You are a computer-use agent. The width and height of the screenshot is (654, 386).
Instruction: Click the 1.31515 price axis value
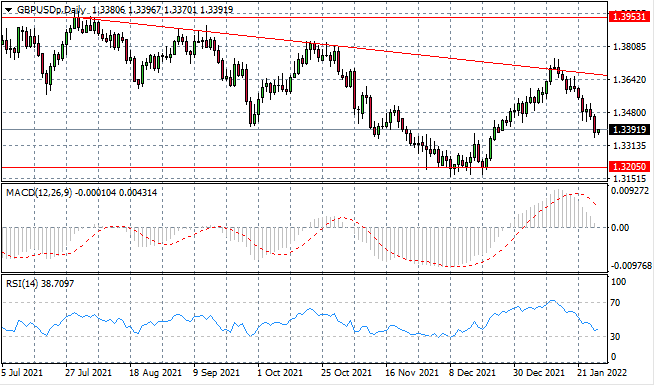[630, 179]
